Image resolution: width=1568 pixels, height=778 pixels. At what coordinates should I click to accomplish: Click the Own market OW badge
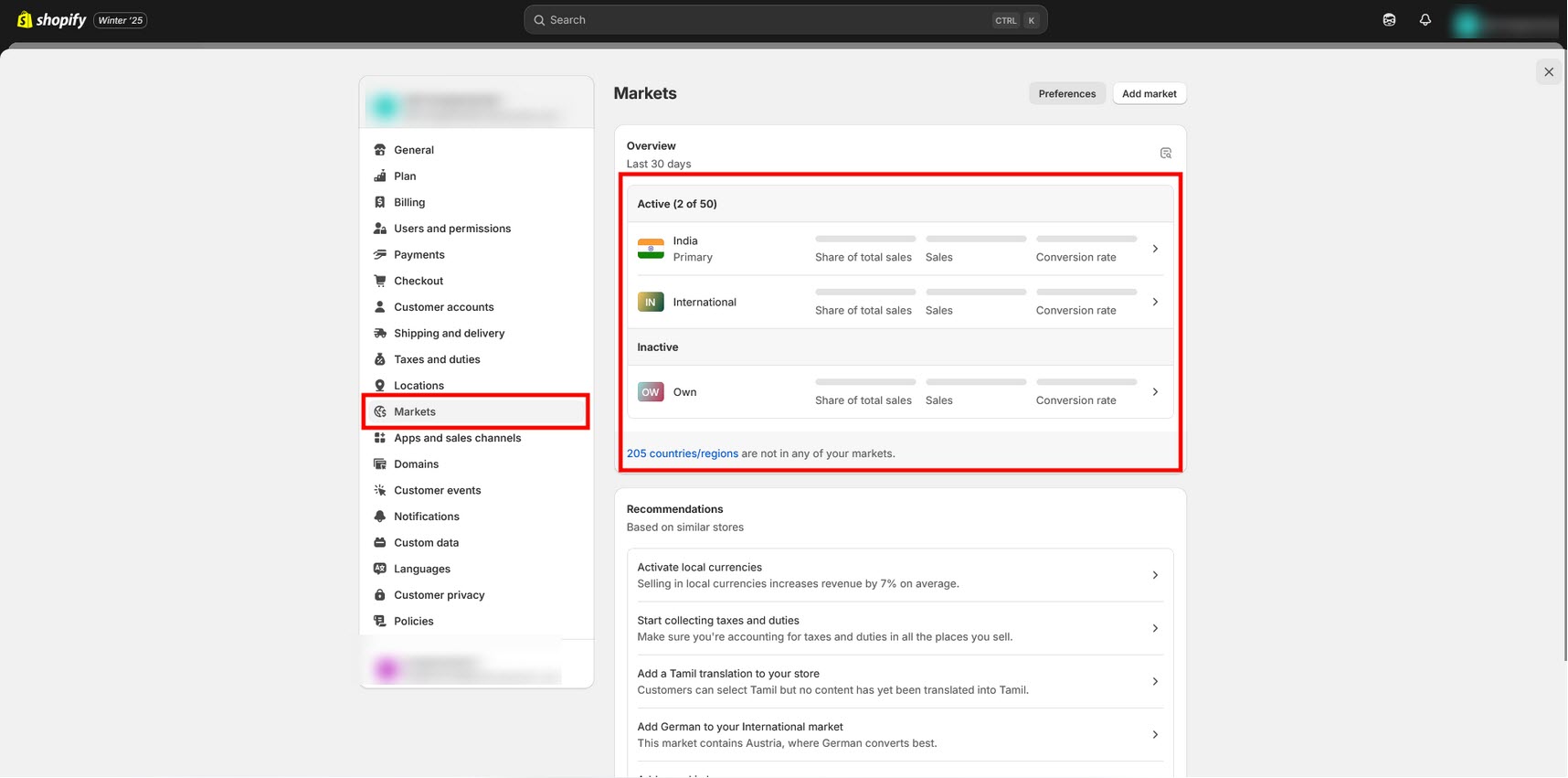pos(651,392)
